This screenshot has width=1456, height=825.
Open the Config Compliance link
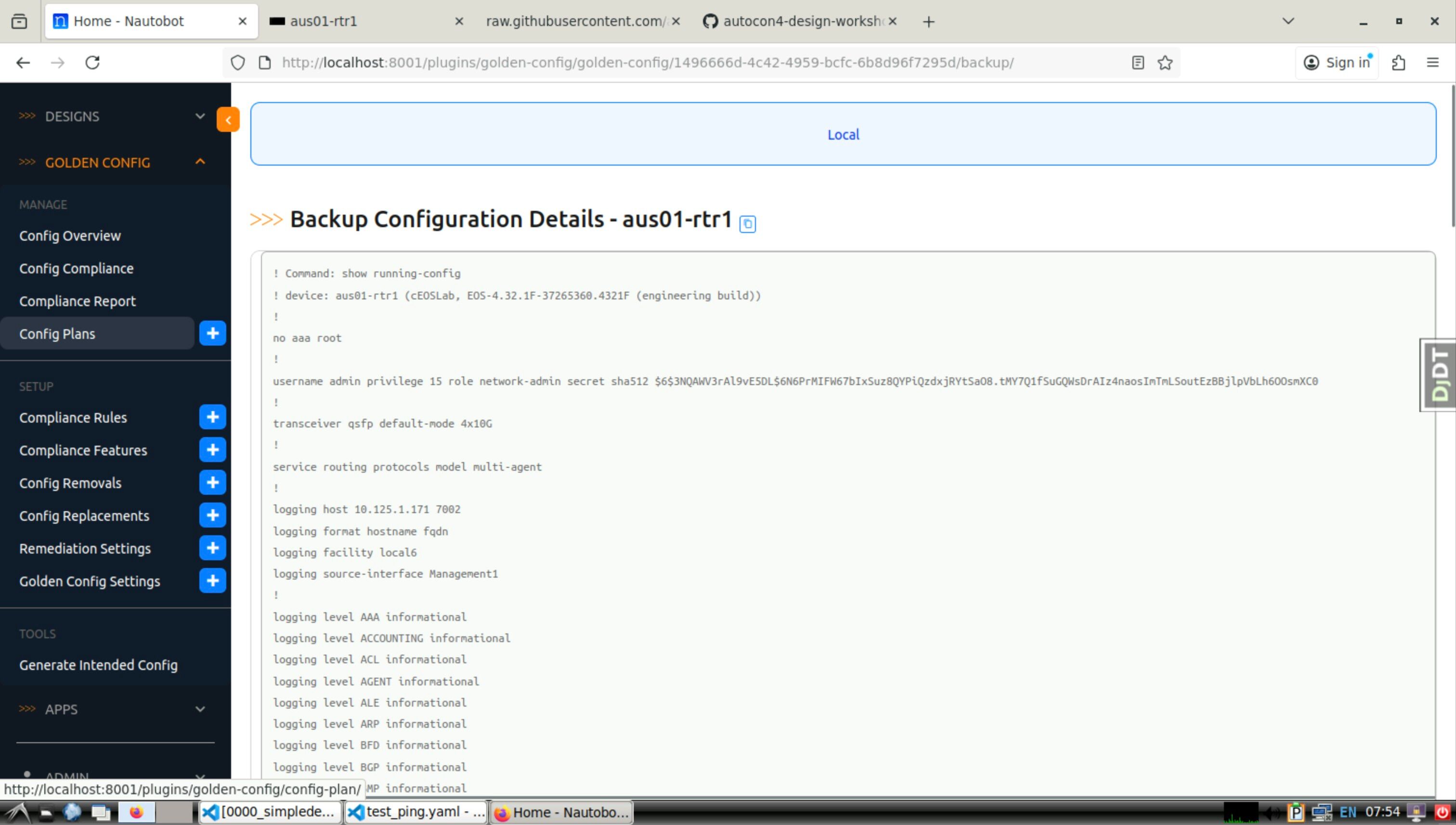tap(77, 269)
